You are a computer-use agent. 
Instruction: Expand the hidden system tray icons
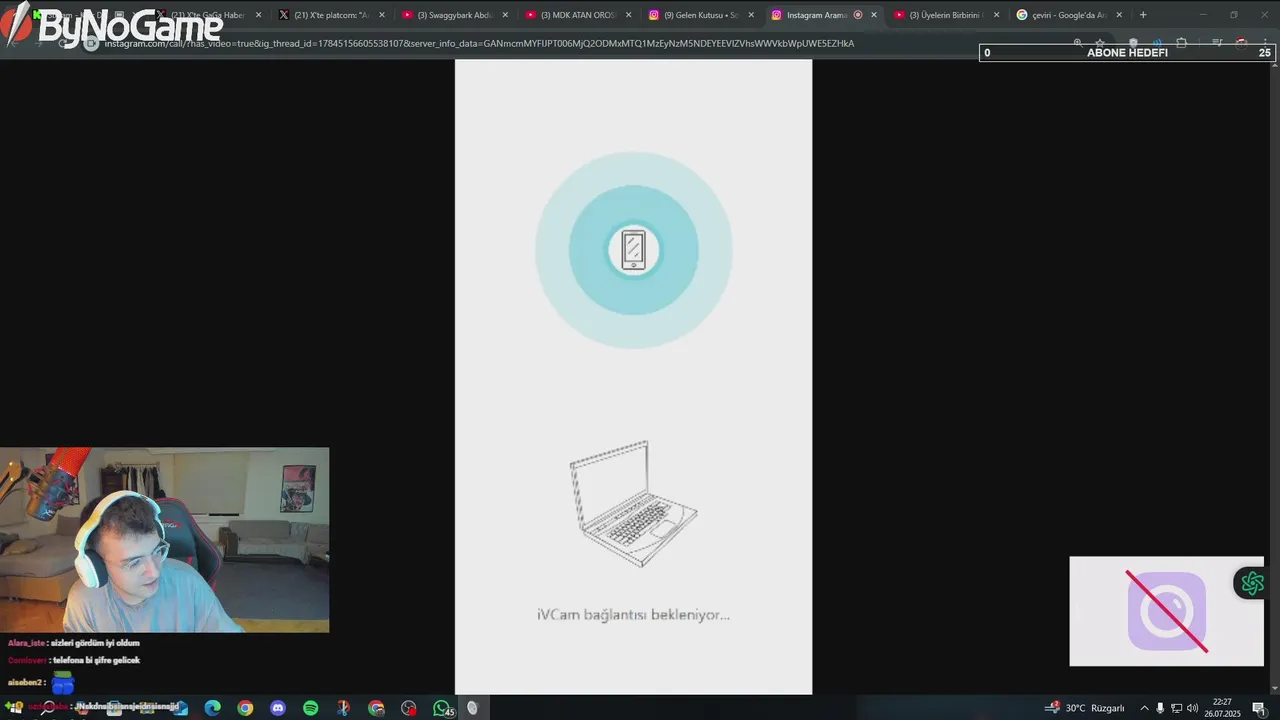[x=1144, y=708]
